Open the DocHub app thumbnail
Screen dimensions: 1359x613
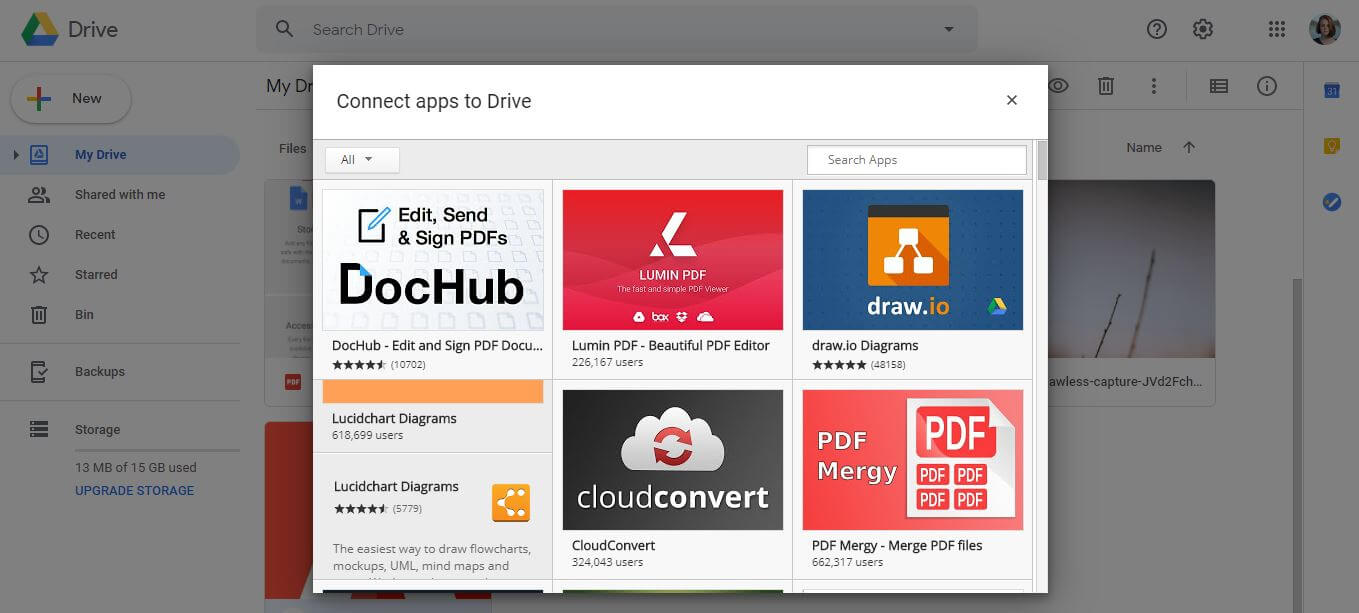[433, 260]
